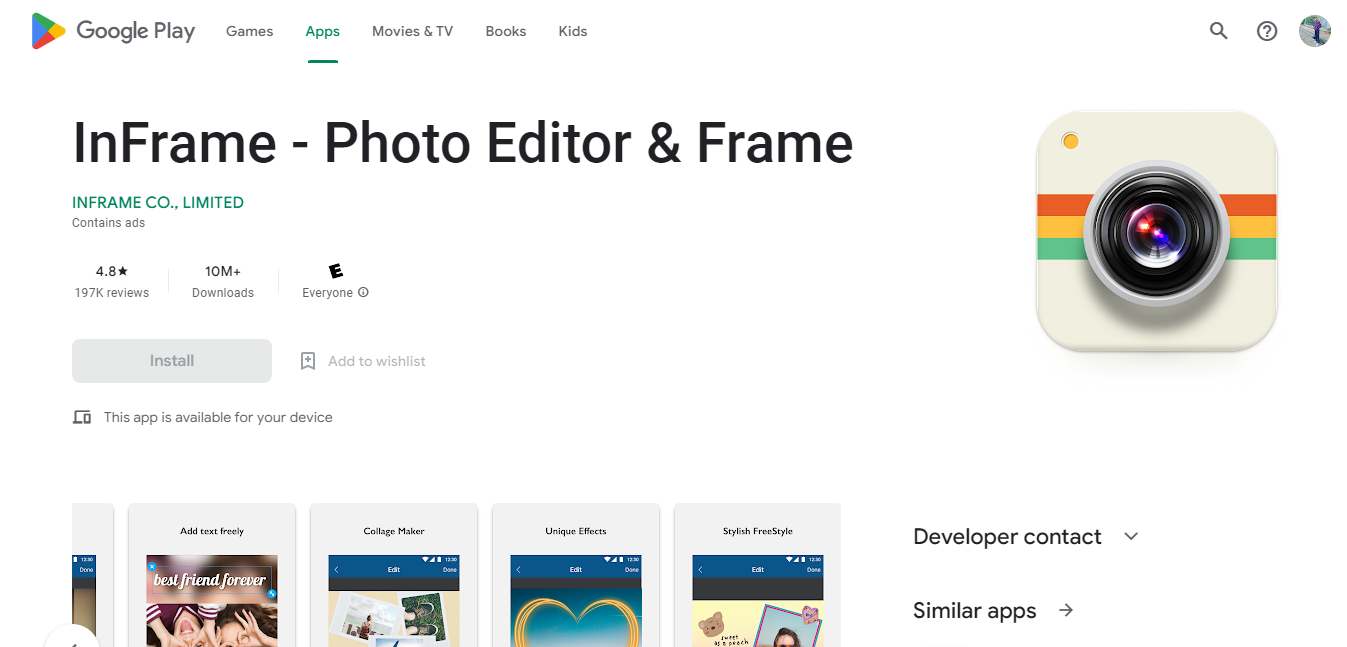The width and height of the screenshot is (1347, 647).
Task: Click the Add to wishlist bookmark icon
Action: coord(307,360)
